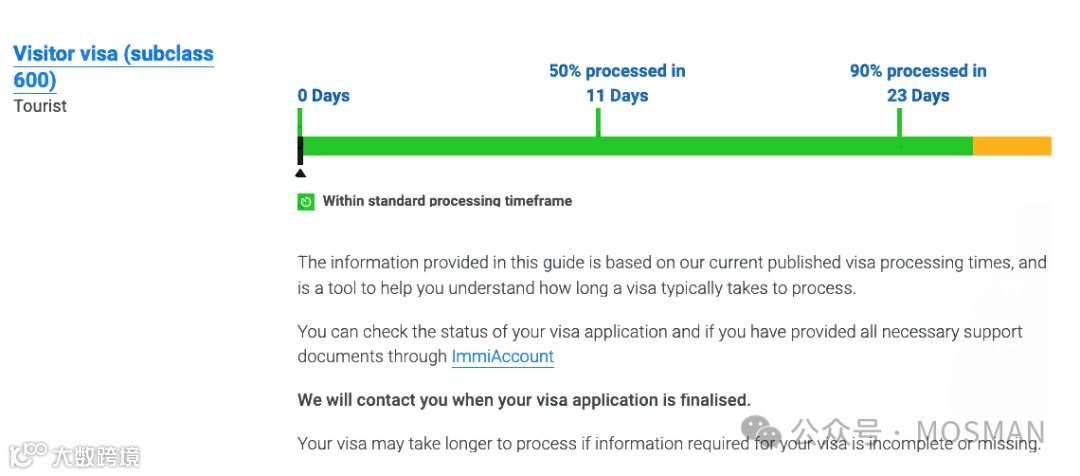1080x476 pixels.
Task: Open the Visitor visa (subclass 600) link
Action: point(114,67)
